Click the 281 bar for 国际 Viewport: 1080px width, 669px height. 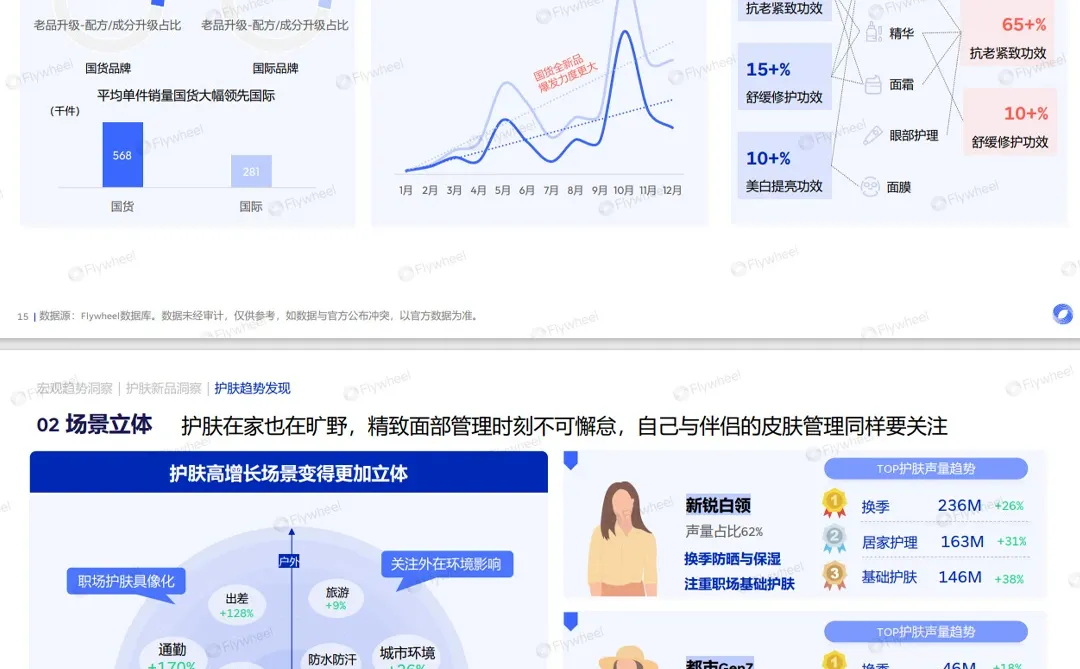[251, 171]
